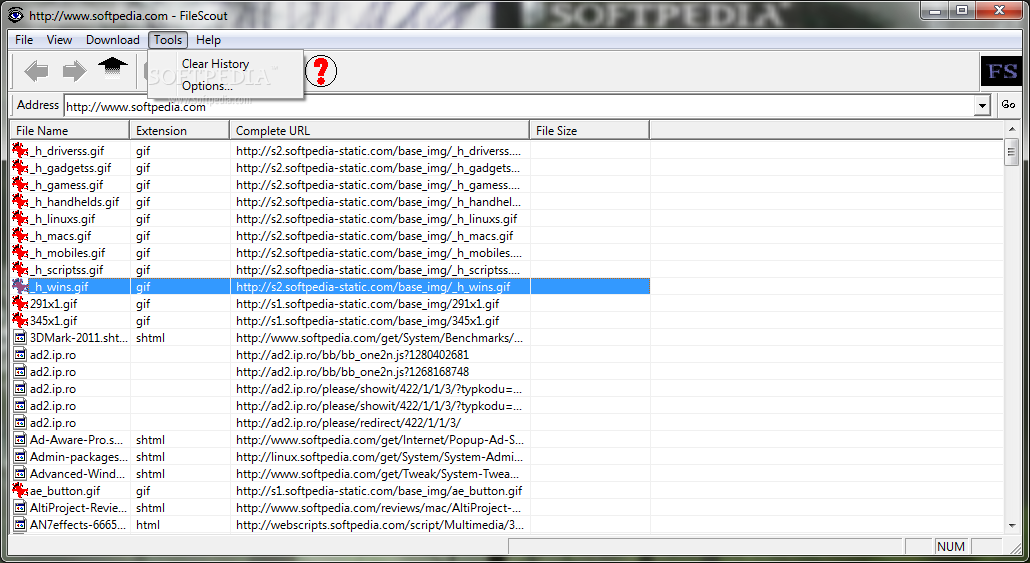Select the _h_mobiles.gif file name

67,253
